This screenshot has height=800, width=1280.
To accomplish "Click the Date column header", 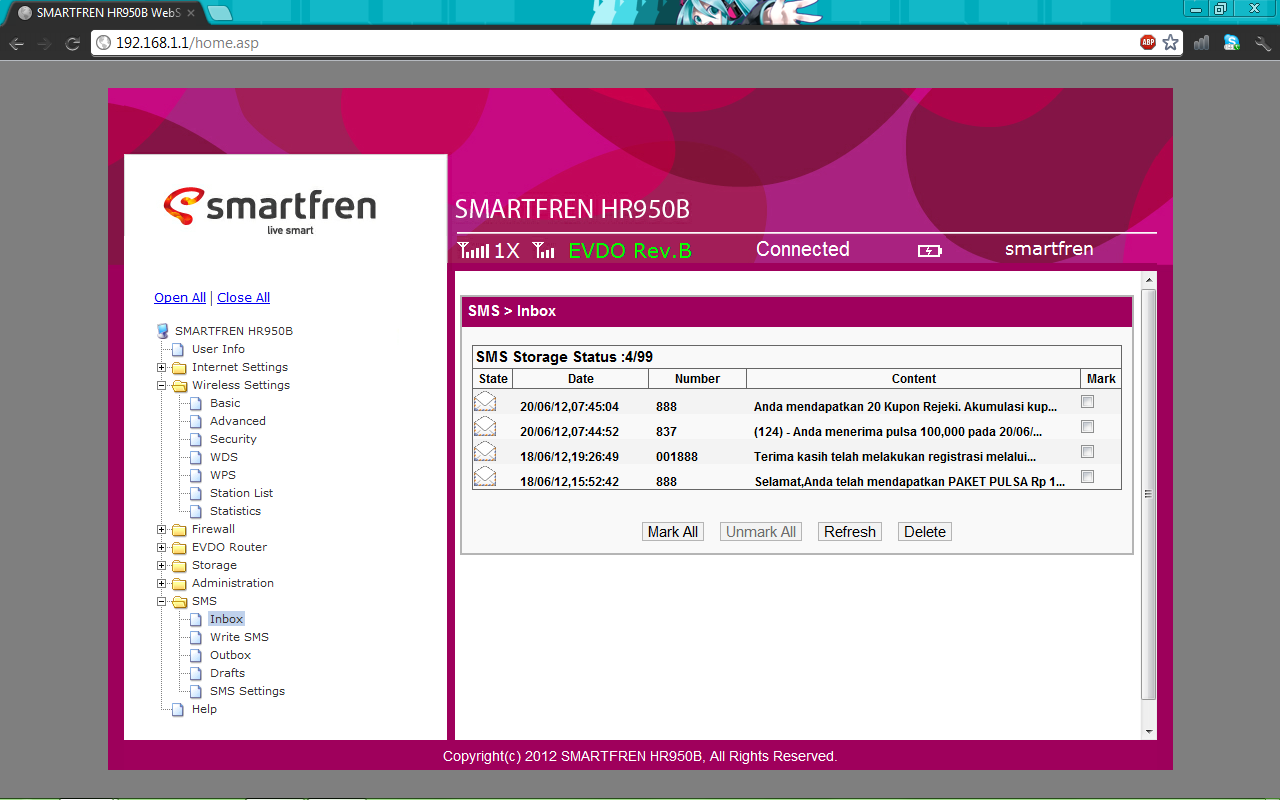I will 581,379.
